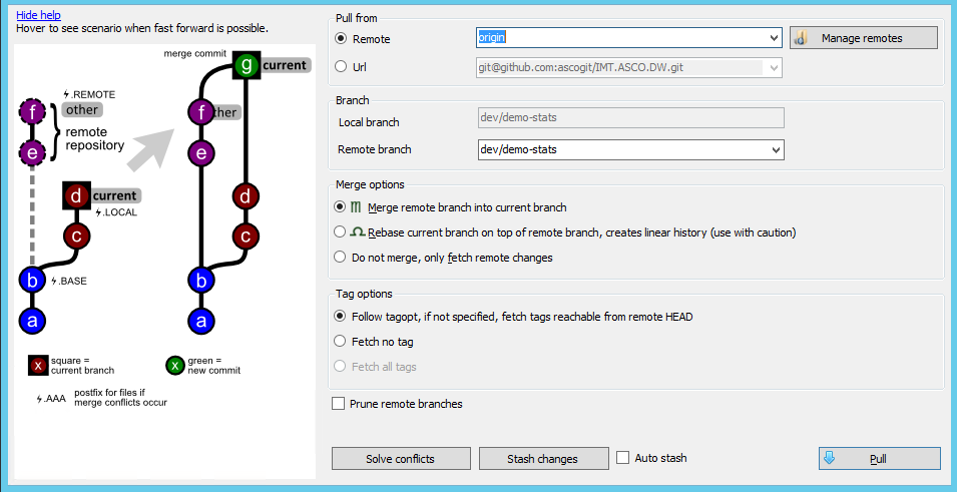The height and width of the screenshot is (492, 957).
Task: Click the Stash changes button
Action: click(x=543, y=459)
